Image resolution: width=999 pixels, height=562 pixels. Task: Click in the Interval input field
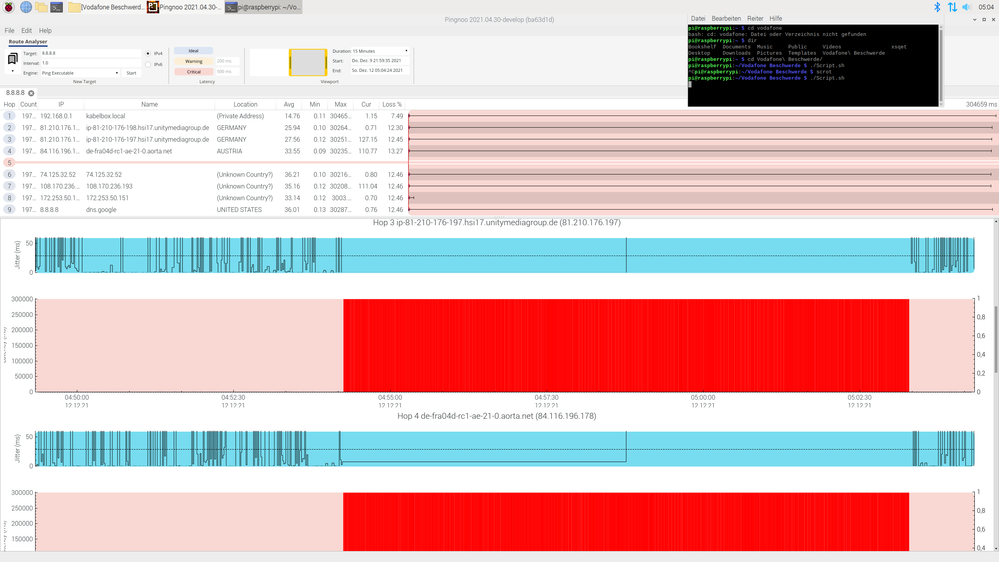(90, 63)
